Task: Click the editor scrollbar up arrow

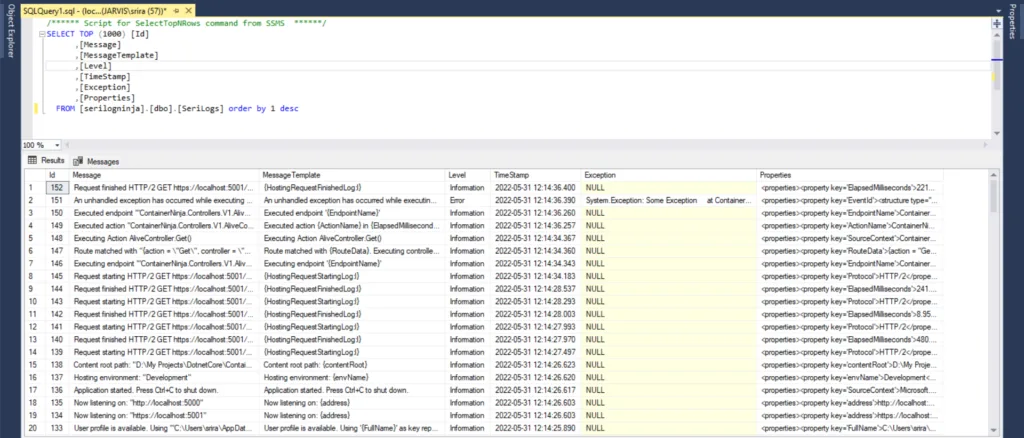Action: coord(997,35)
